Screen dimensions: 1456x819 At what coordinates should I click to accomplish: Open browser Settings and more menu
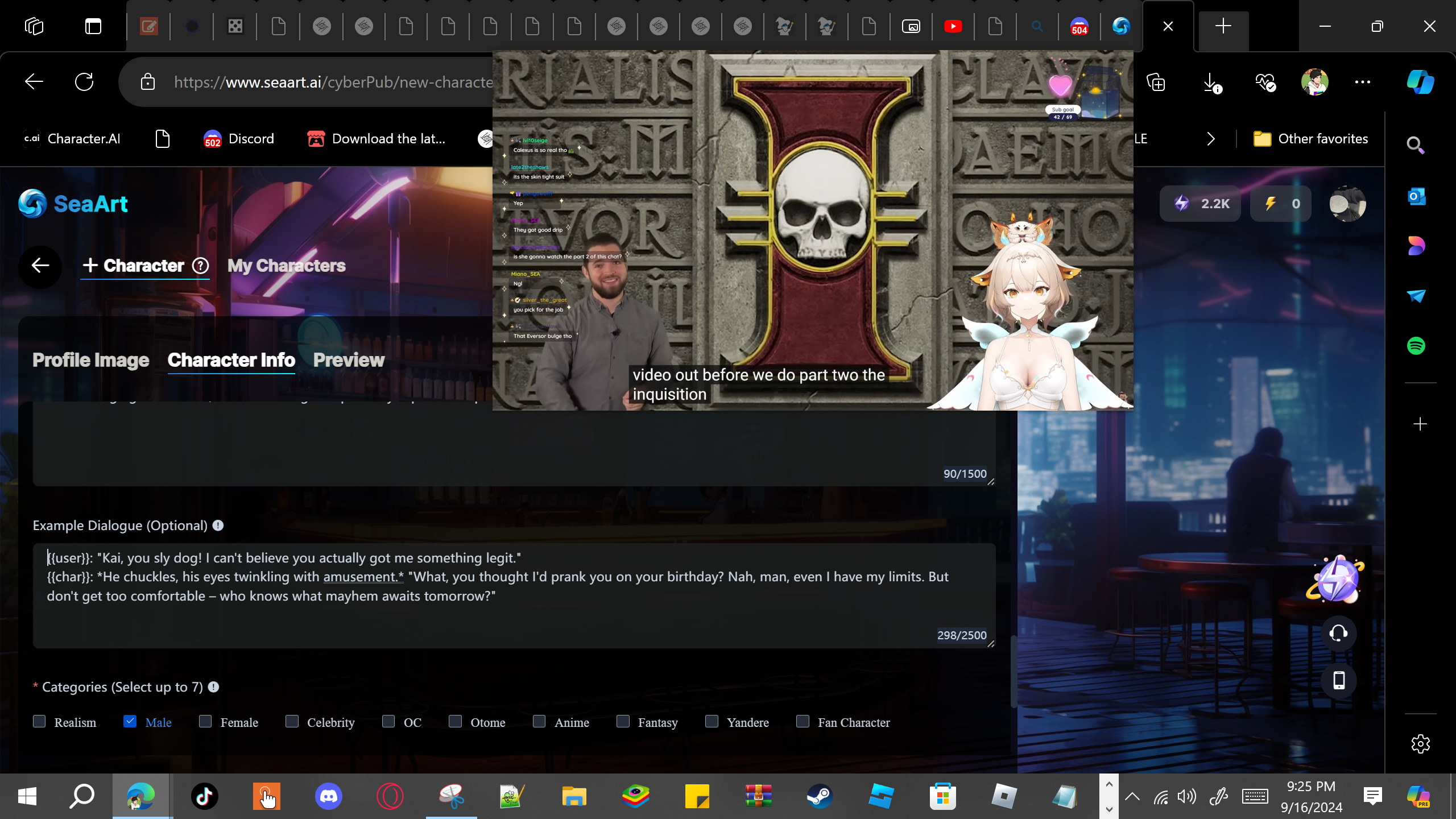coord(1362,82)
